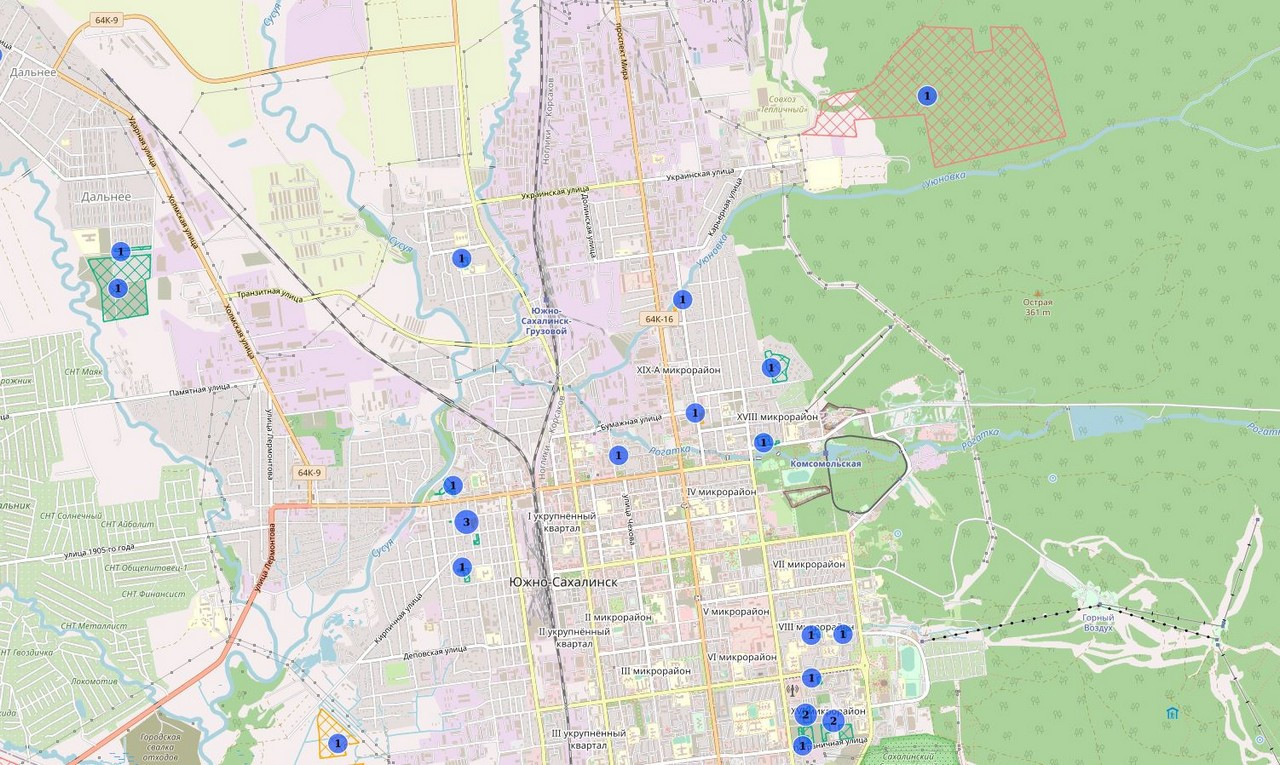Click the 64K-9 shield near улица Лермонтова
1280x765 pixels.
(x=310, y=472)
